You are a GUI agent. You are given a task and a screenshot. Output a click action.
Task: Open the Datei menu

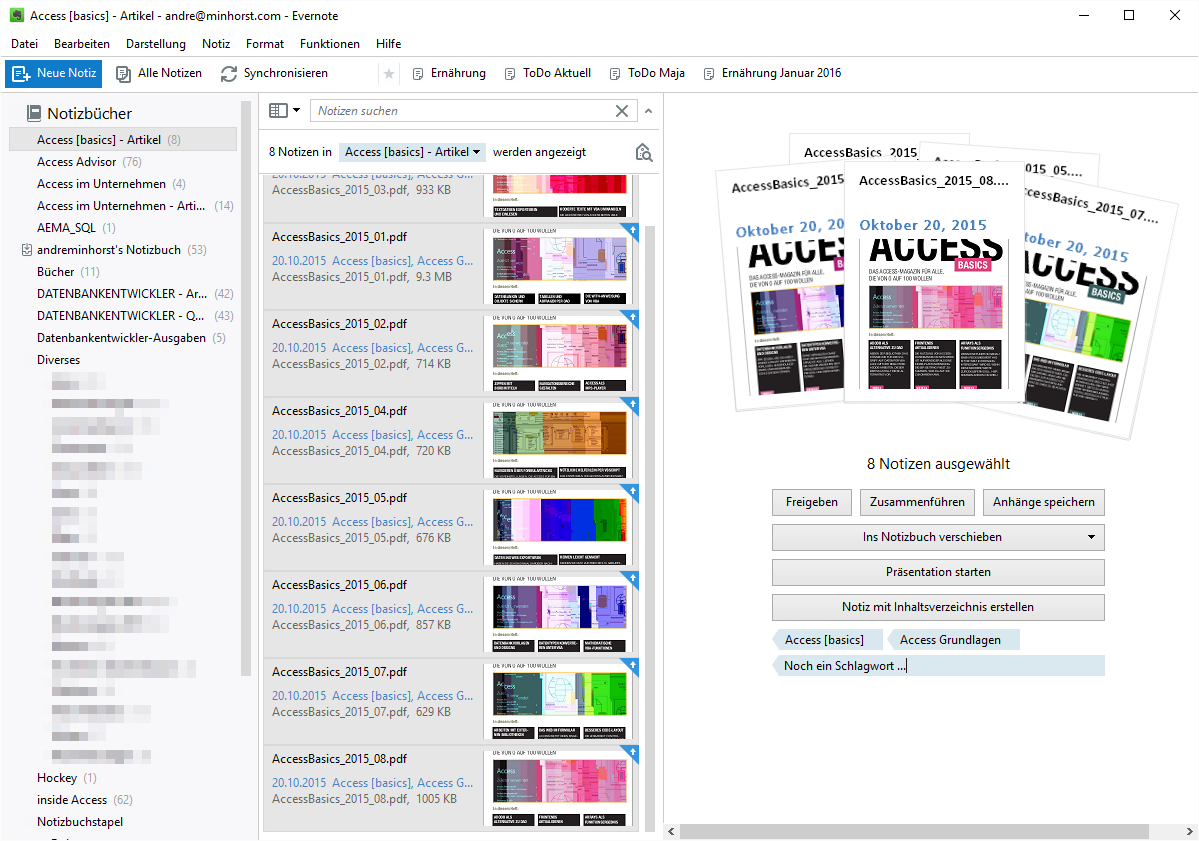(x=24, y=44)
